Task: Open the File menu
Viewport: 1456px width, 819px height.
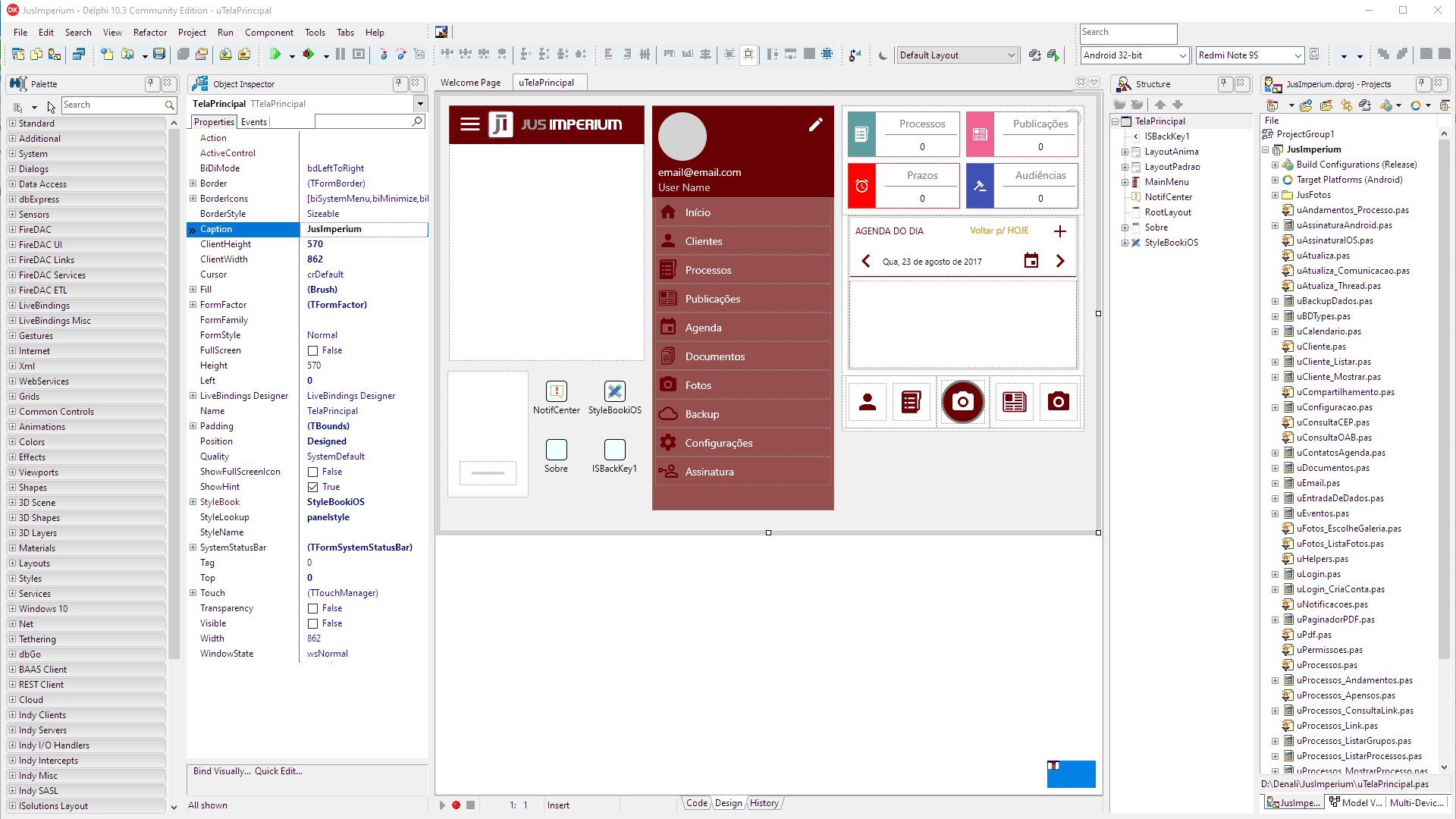Action: tap(20, 33)
